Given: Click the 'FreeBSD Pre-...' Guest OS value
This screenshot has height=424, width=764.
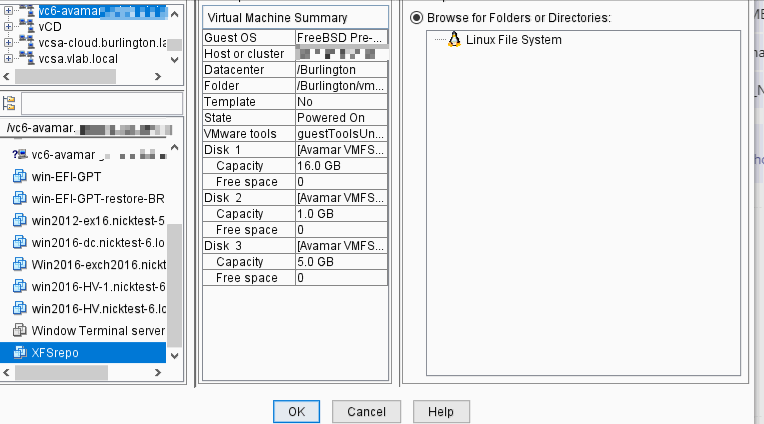Looking at the screenshot, I should pos(341,38).
